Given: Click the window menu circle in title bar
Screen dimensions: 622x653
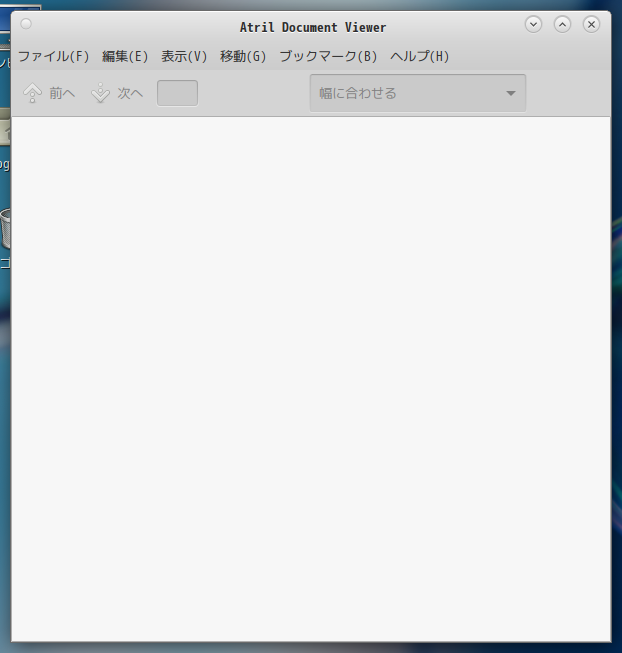Looking at the screenshot, I should pyautogui.click(x=26, y=24).
